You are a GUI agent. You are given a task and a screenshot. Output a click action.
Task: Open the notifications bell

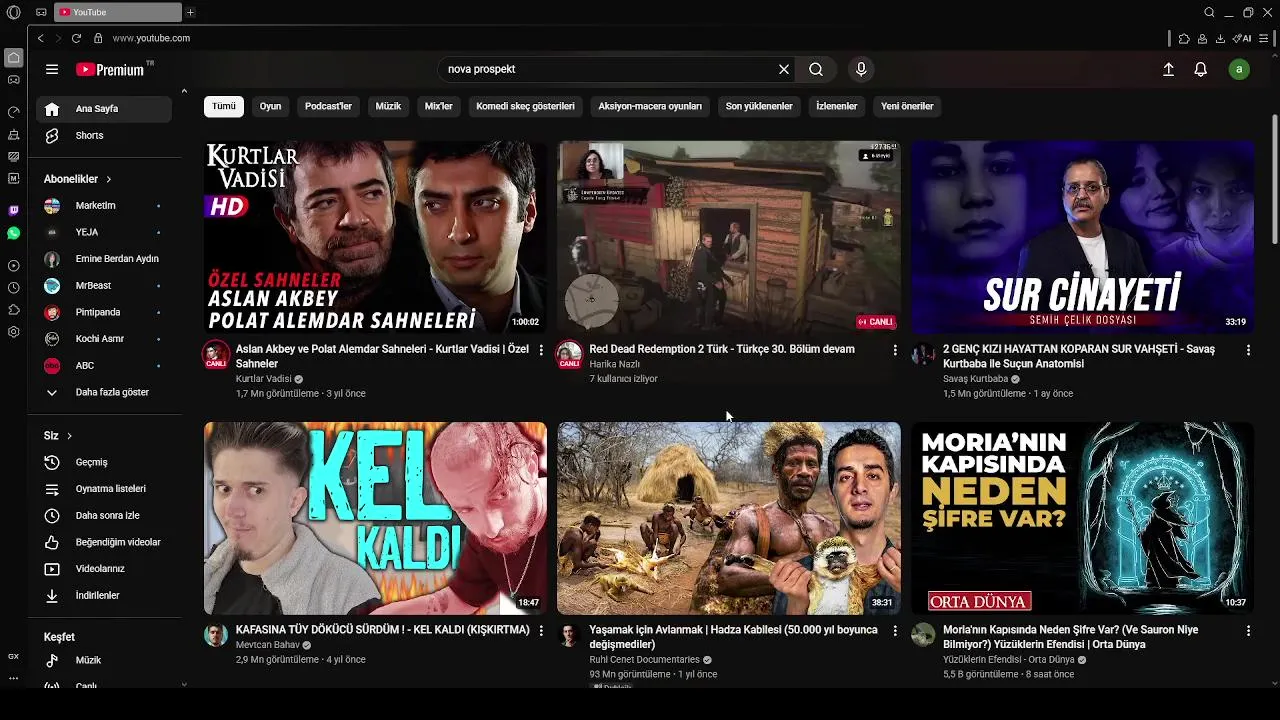(x=1200, y=69)
